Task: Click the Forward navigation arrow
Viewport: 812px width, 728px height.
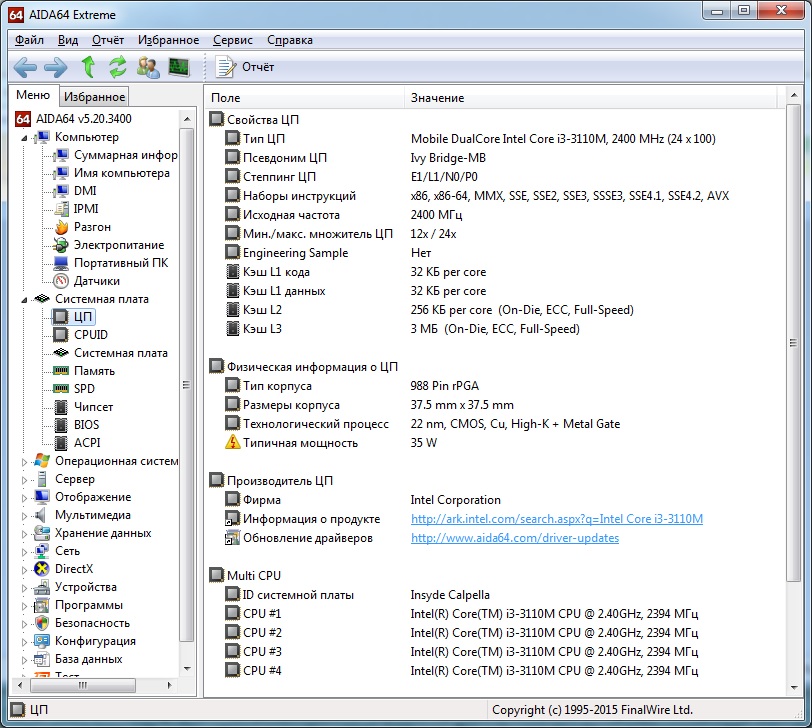Action: 55,67
